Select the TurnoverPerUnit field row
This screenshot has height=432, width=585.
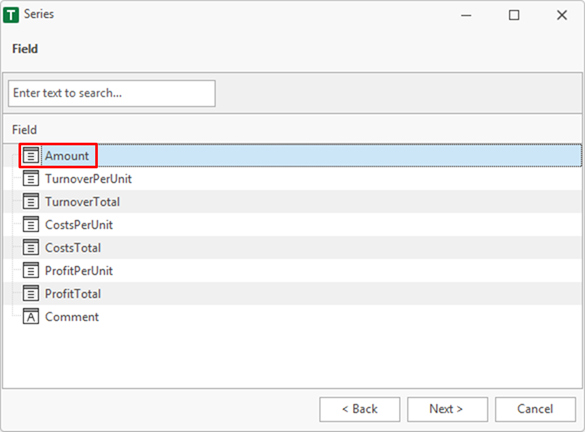tap(292, 179)
